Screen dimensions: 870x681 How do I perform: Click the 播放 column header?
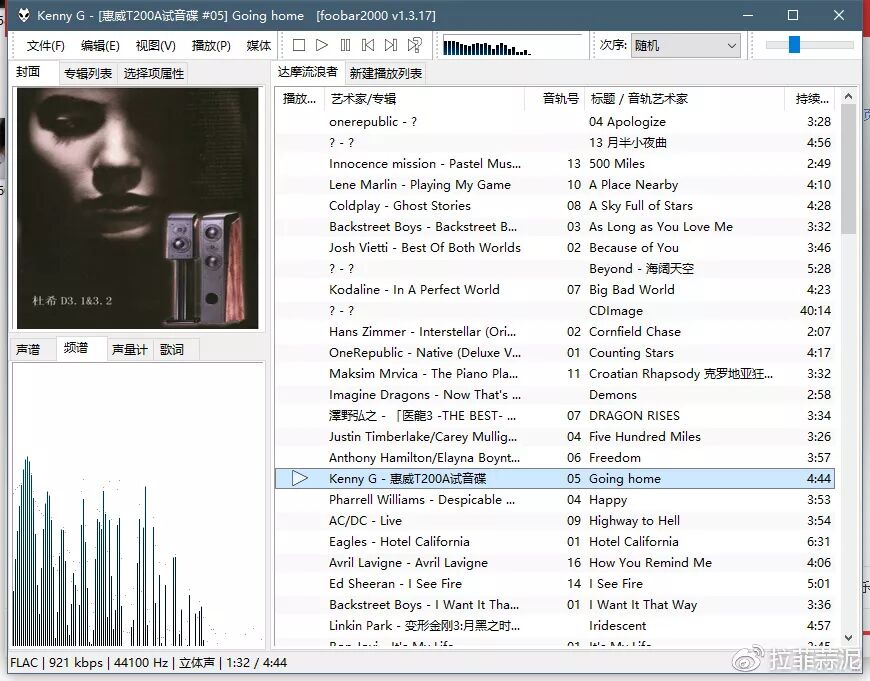(x=299, y=99)
